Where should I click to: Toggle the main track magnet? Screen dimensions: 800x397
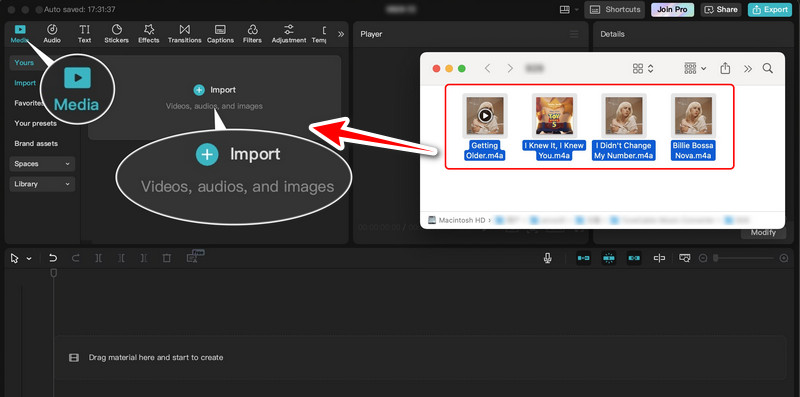(583, 258)
